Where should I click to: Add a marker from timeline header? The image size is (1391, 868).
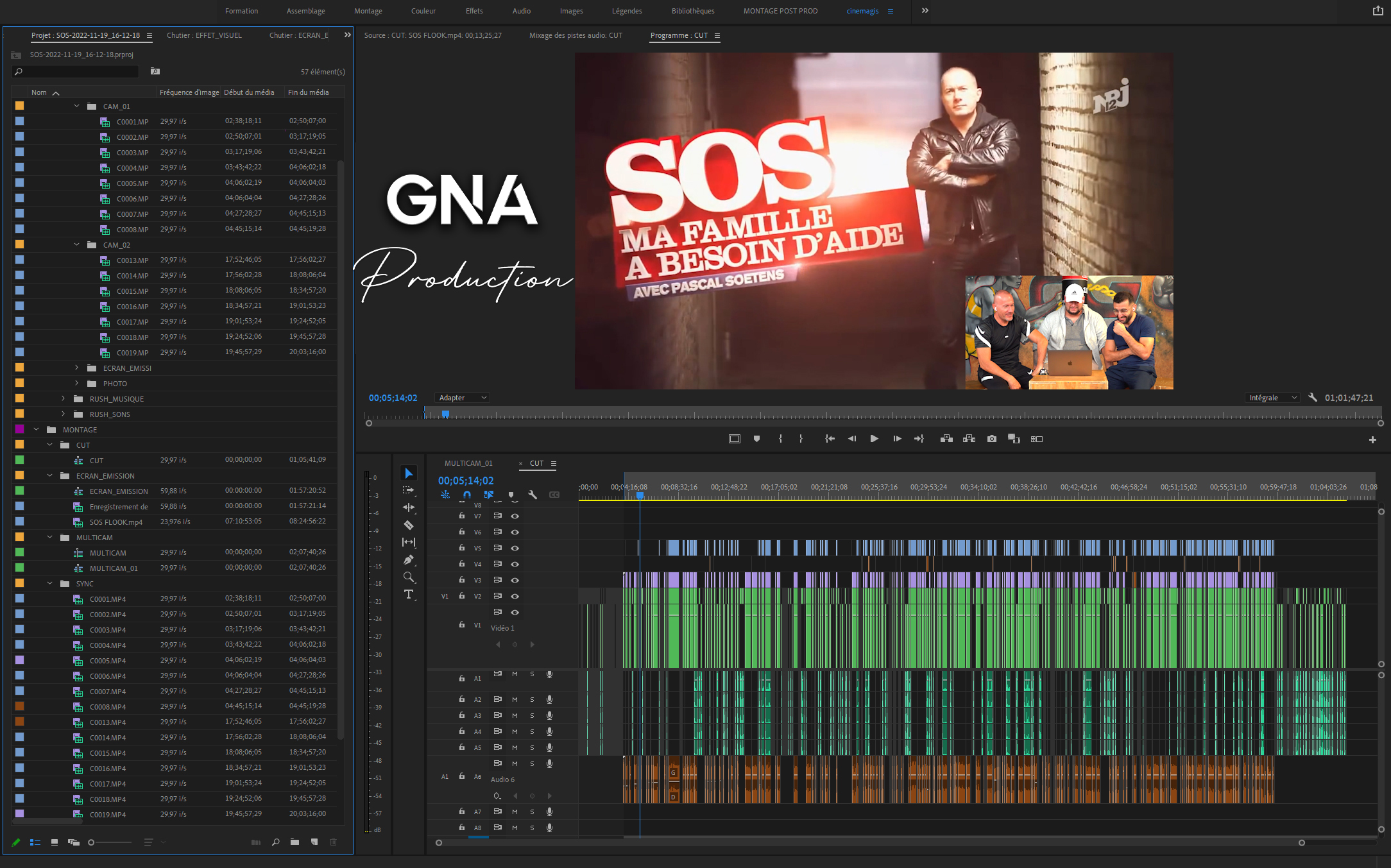point(511,495)
